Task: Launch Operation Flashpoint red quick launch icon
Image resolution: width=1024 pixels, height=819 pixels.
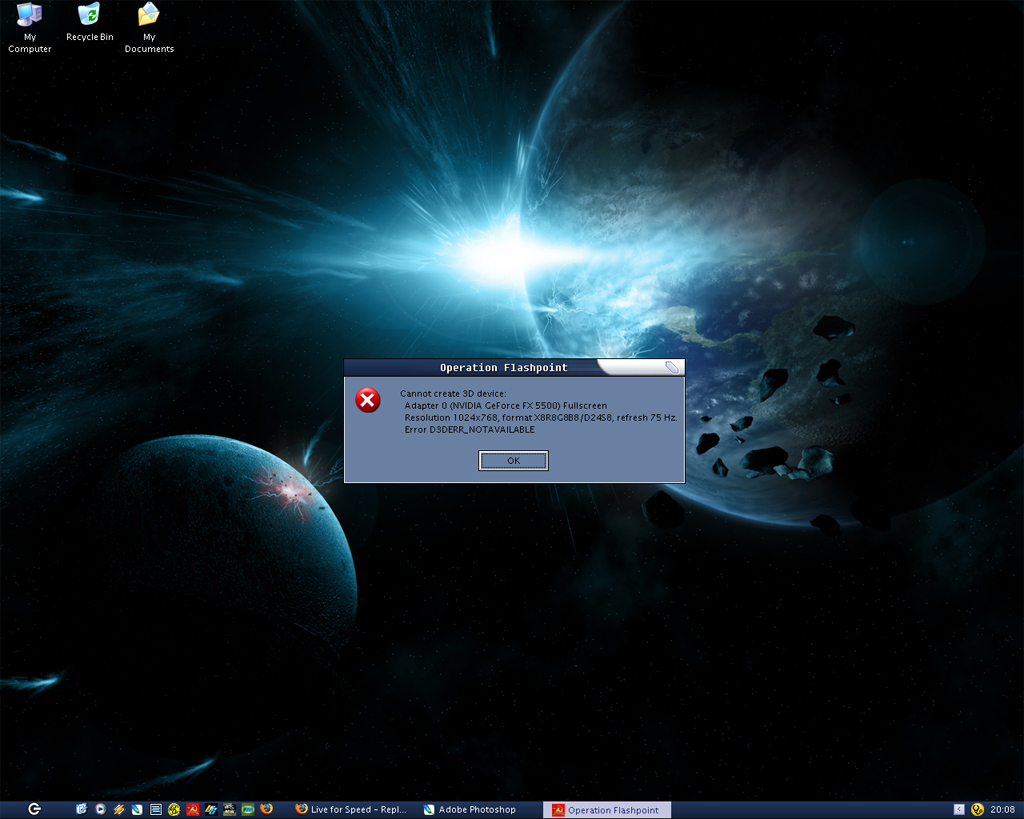Action: (193, 809)
